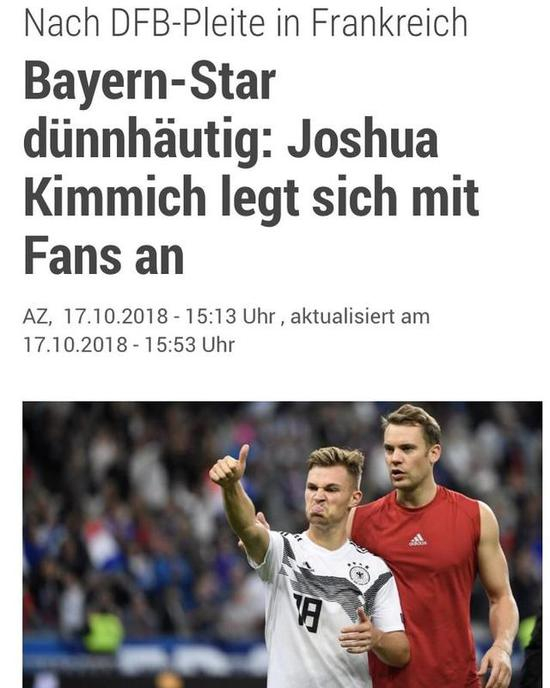This screenshot has height=688, width=550.
Task: Click the DFB crest on the white jersey
Action: click(x=359, y=574)
